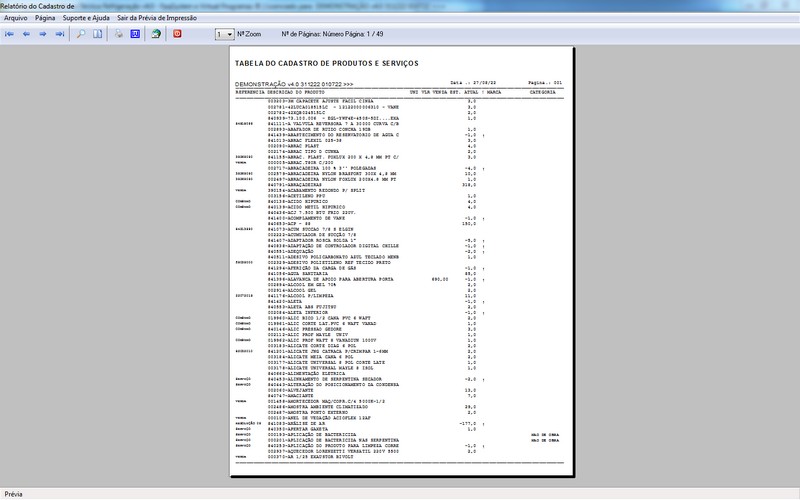
Task: Open the Suporte e Ajuda menu
Action: [86, 18]
